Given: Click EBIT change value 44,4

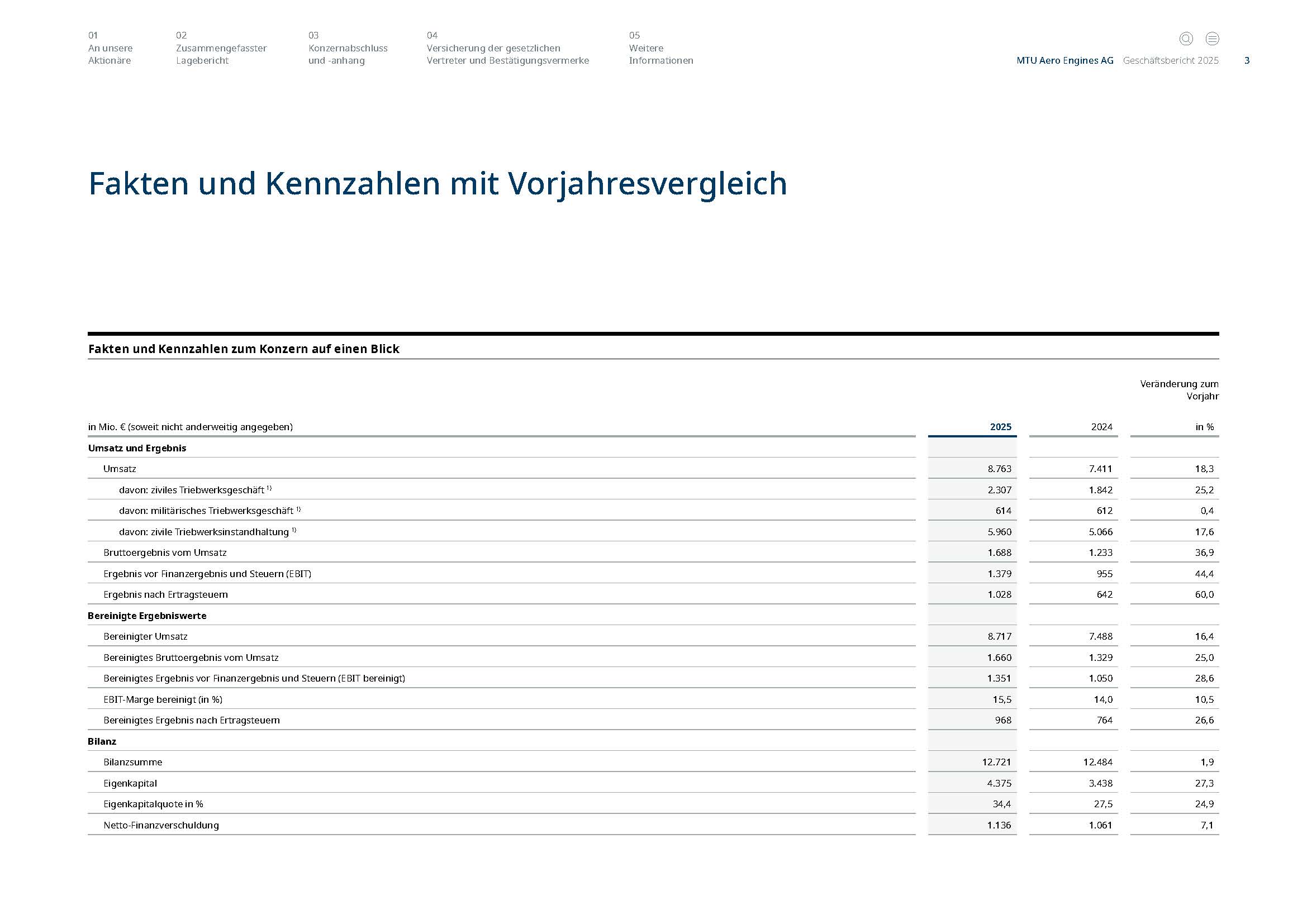Looking at the screenshot, I should pos(1204,574).
